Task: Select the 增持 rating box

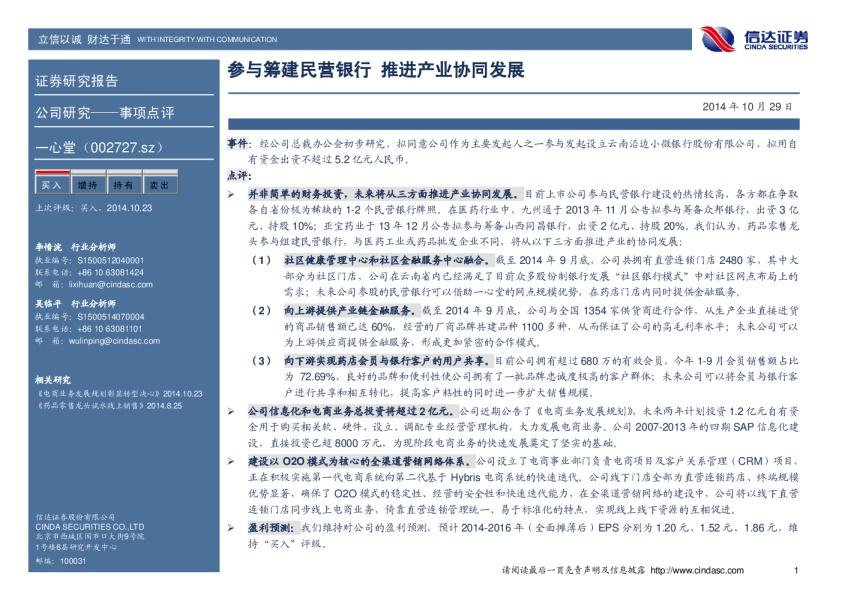Action: click(x=87, y=185)
